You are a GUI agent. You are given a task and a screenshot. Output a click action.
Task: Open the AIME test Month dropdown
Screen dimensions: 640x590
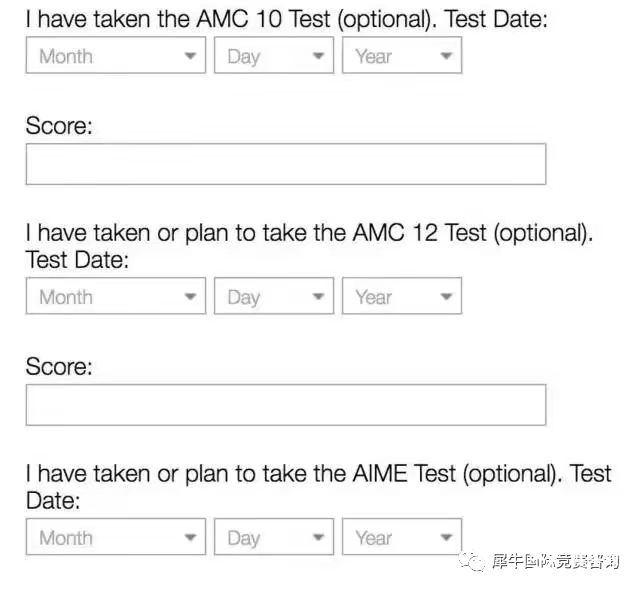pos(115,538)
